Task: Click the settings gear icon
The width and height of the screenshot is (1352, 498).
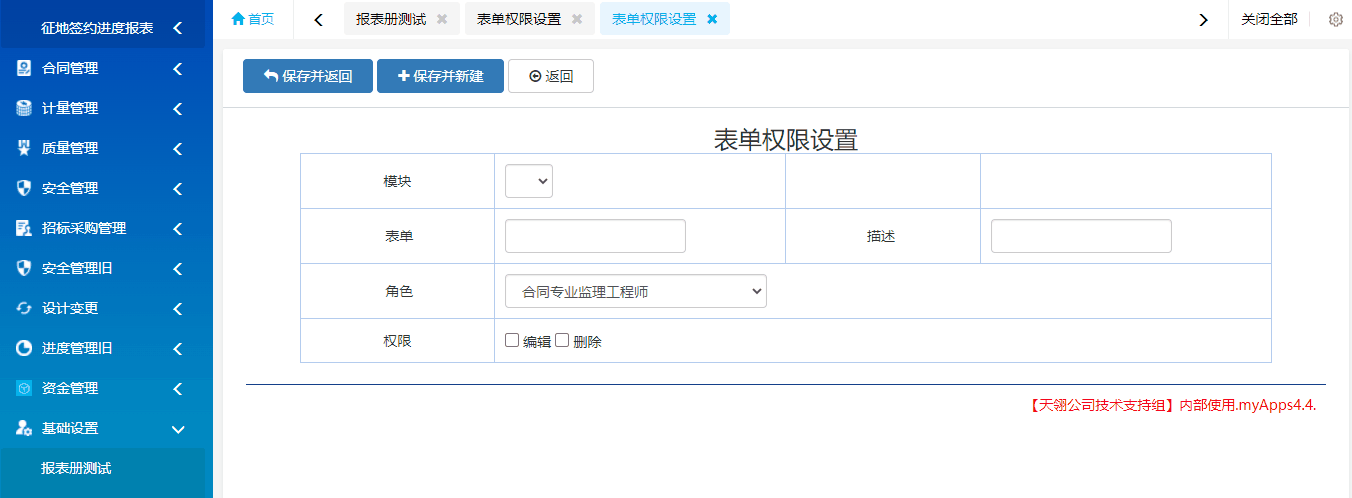Action: (1335, 19)
